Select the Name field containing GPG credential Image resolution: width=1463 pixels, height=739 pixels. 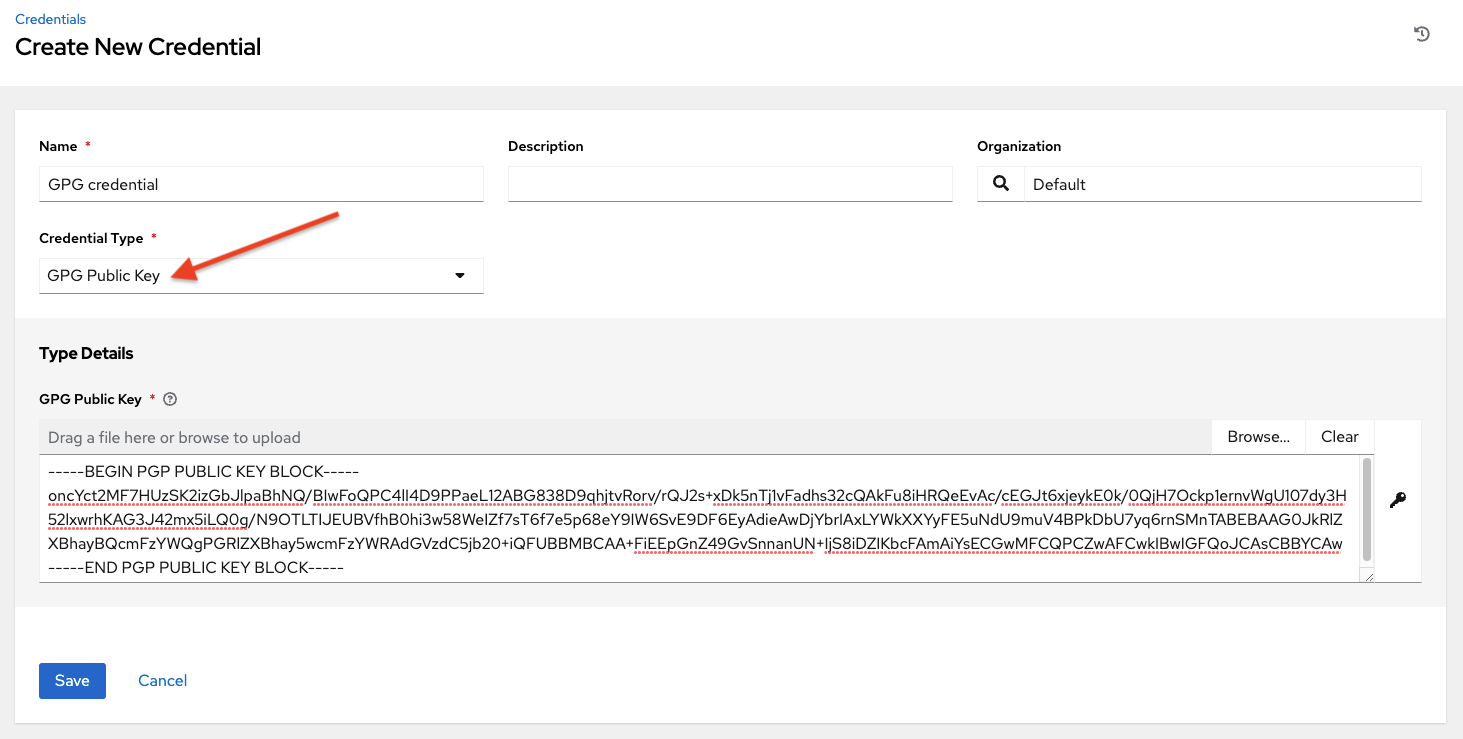click(x=260, y=184)
